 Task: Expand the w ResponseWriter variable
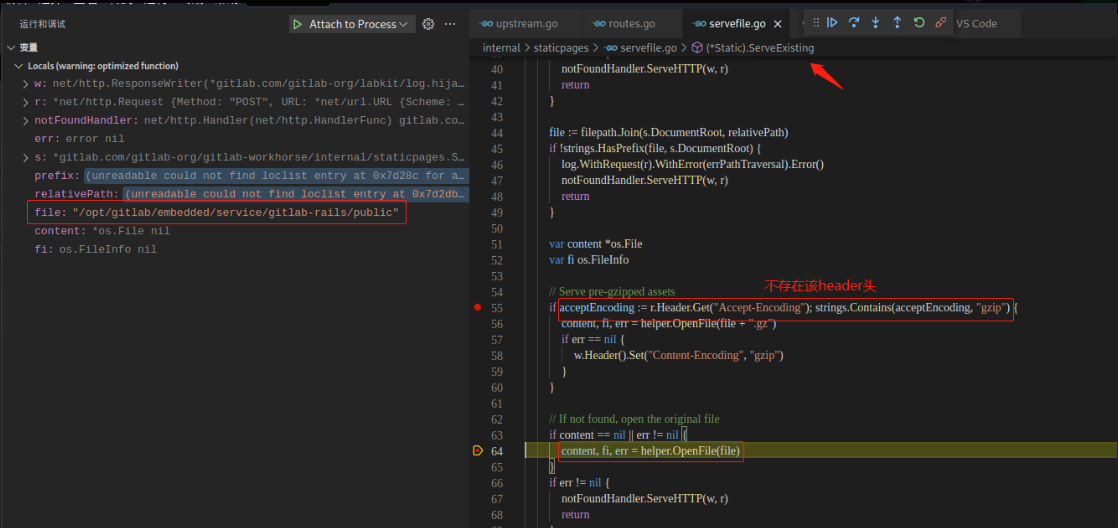click(26, 84)
